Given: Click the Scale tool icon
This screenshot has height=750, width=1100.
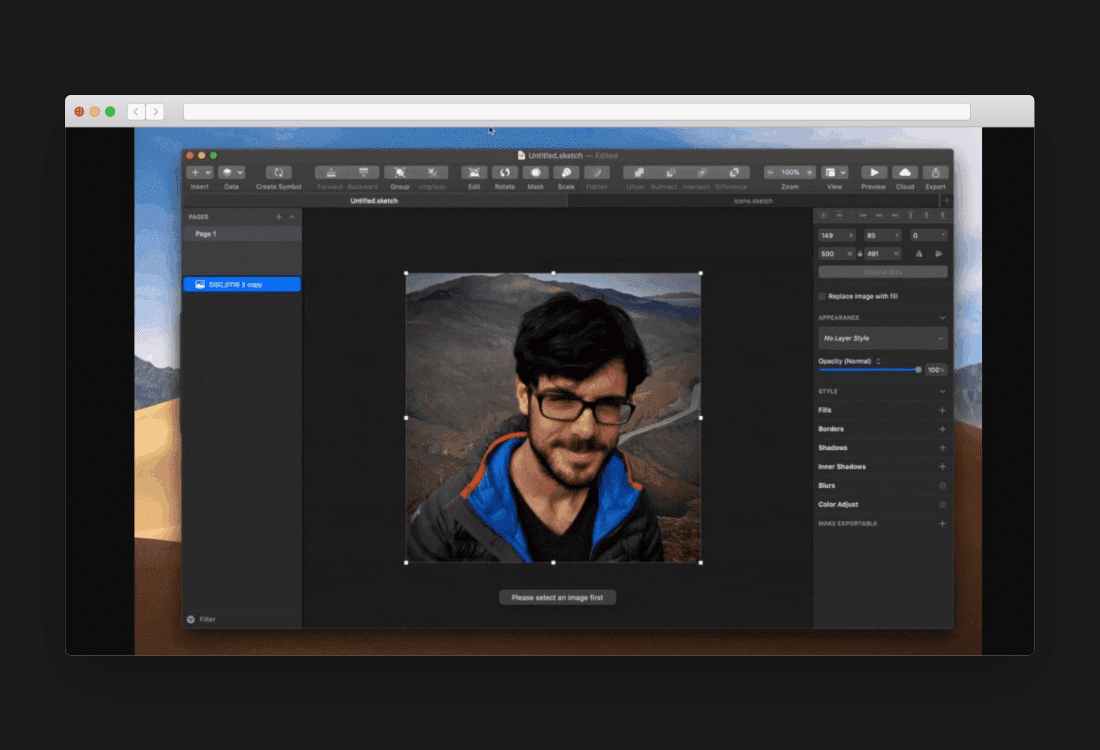Looking at the screenshot, I should click(566, 172).
